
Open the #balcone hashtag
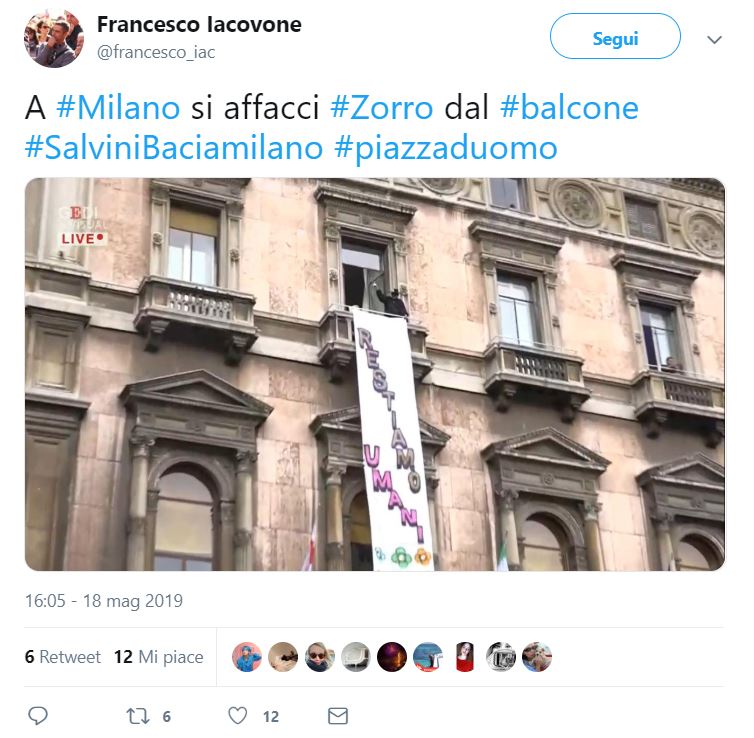coord(569,107)
